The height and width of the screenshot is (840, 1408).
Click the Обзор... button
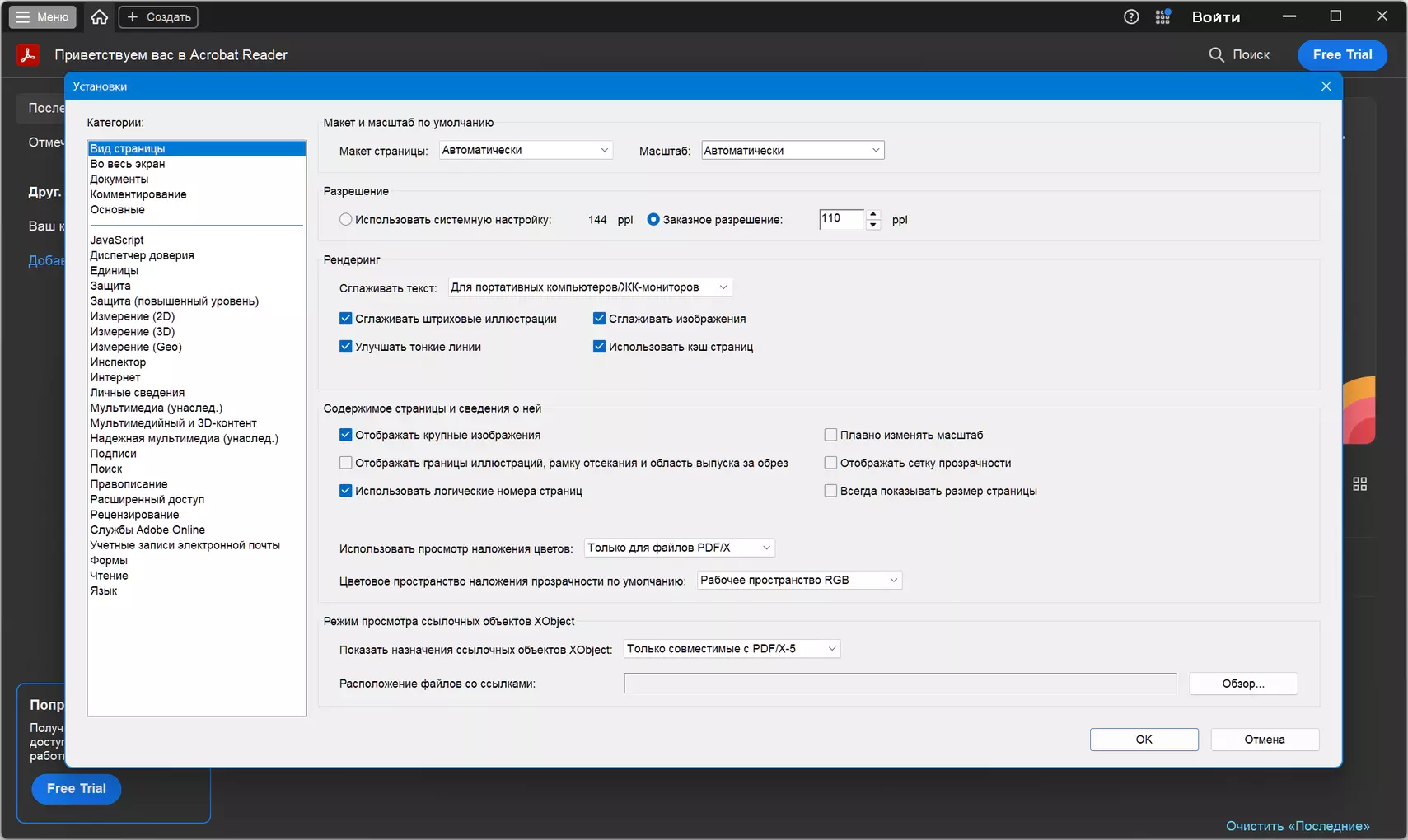click(x=1243, y=684)
